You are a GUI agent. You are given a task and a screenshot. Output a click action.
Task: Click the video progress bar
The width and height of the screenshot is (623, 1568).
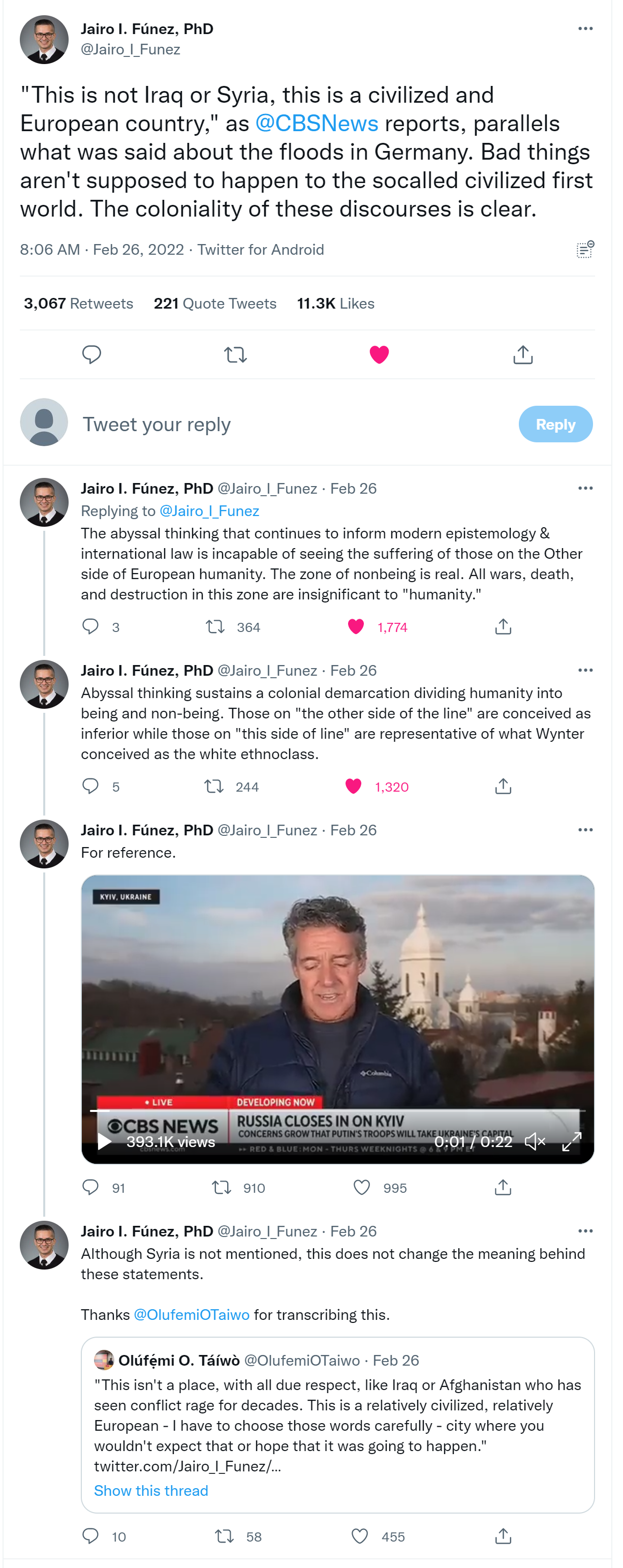click(x=337, y=1111)
